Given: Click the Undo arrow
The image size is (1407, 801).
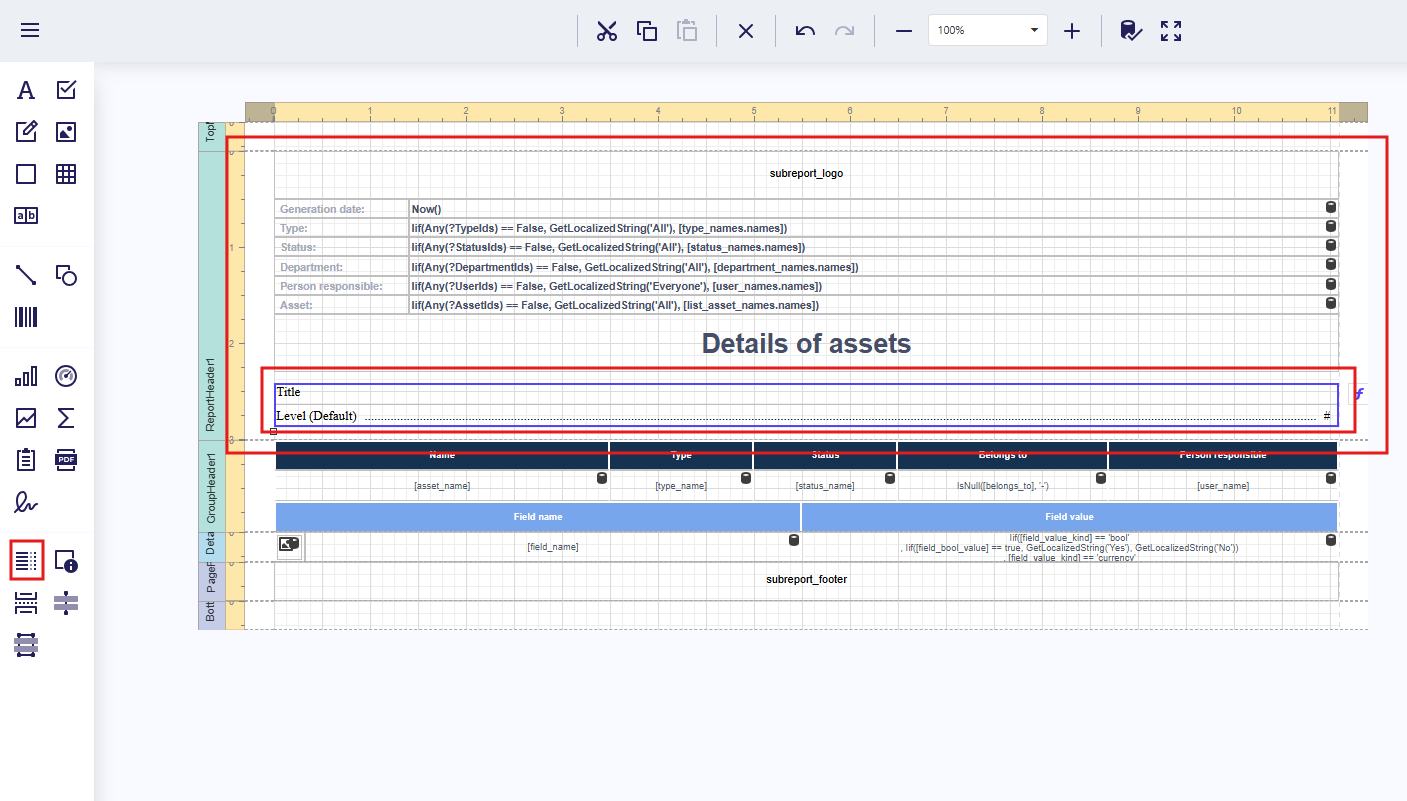Looking at the screenshot, I should (x=805, y=30).
